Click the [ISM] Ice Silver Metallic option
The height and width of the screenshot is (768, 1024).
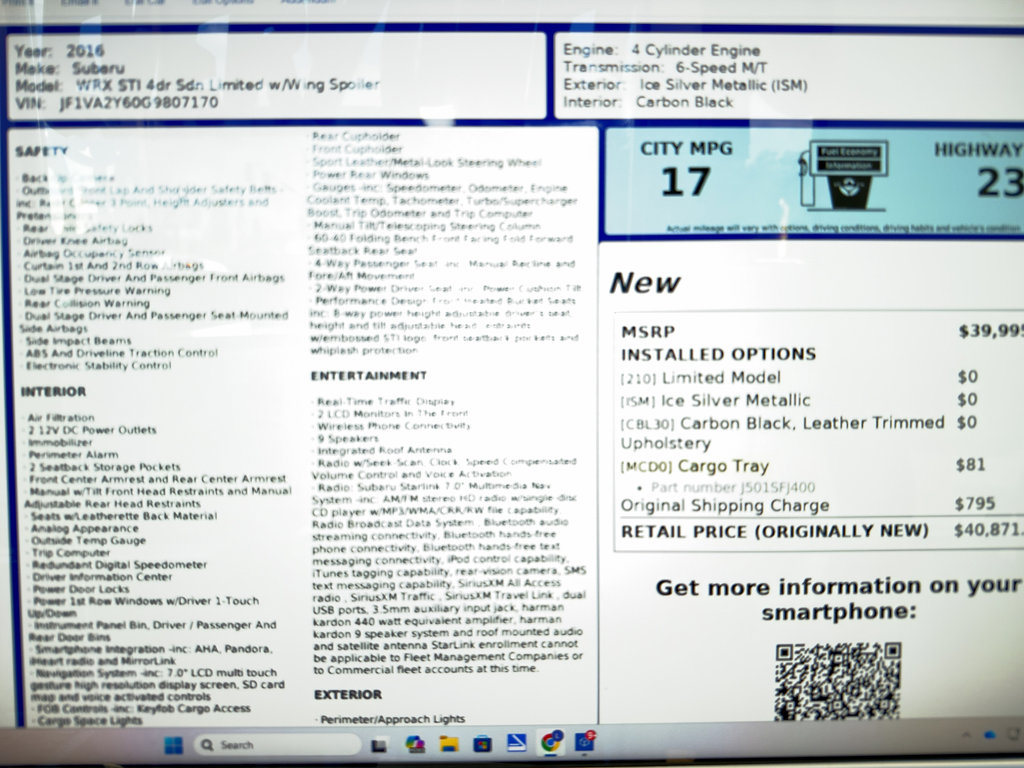coord(715,400)
